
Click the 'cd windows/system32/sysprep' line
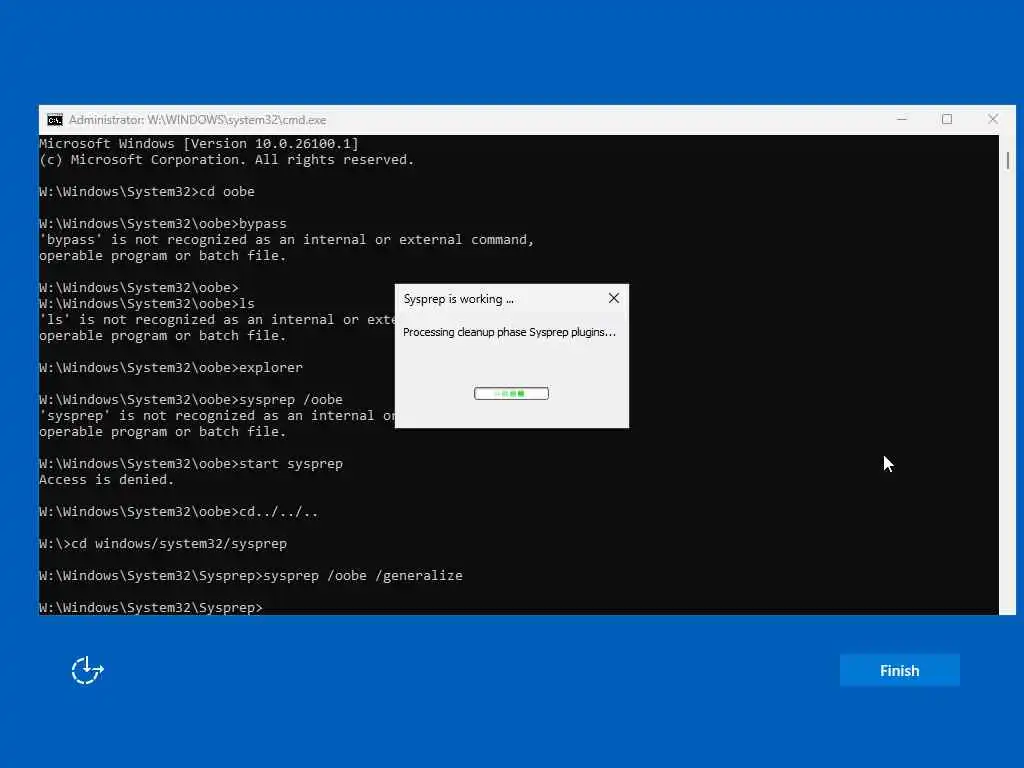tap(163, 543)
